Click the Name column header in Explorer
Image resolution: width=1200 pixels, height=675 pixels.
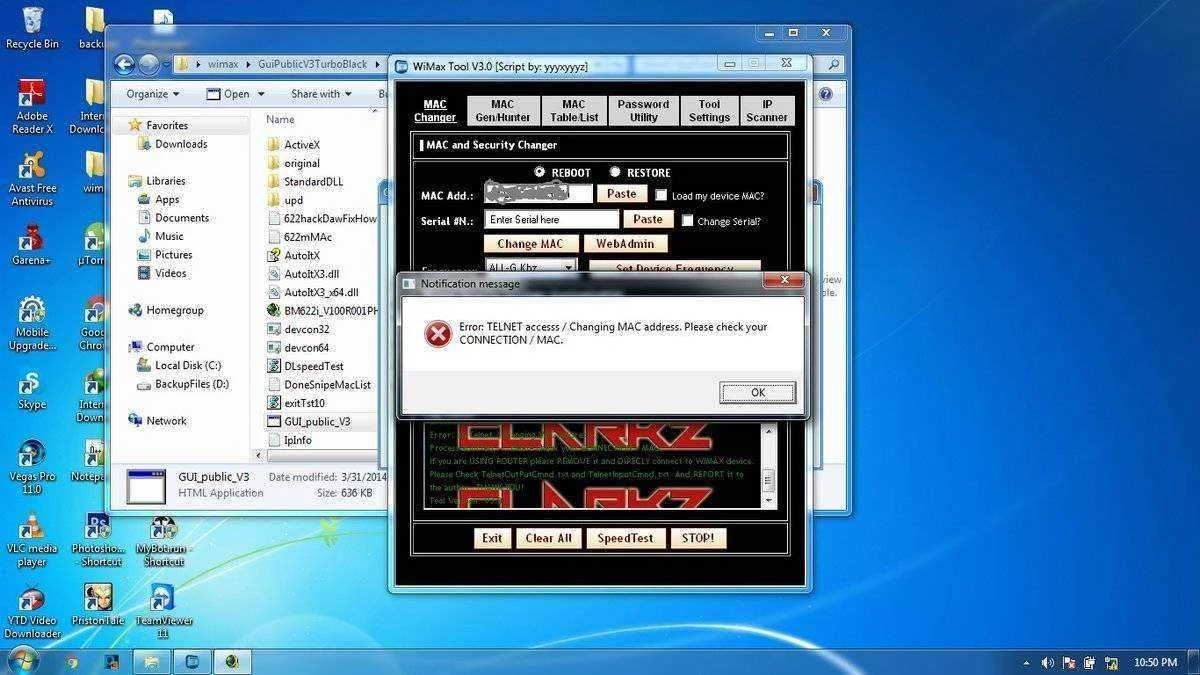click(x=281, y=119)
